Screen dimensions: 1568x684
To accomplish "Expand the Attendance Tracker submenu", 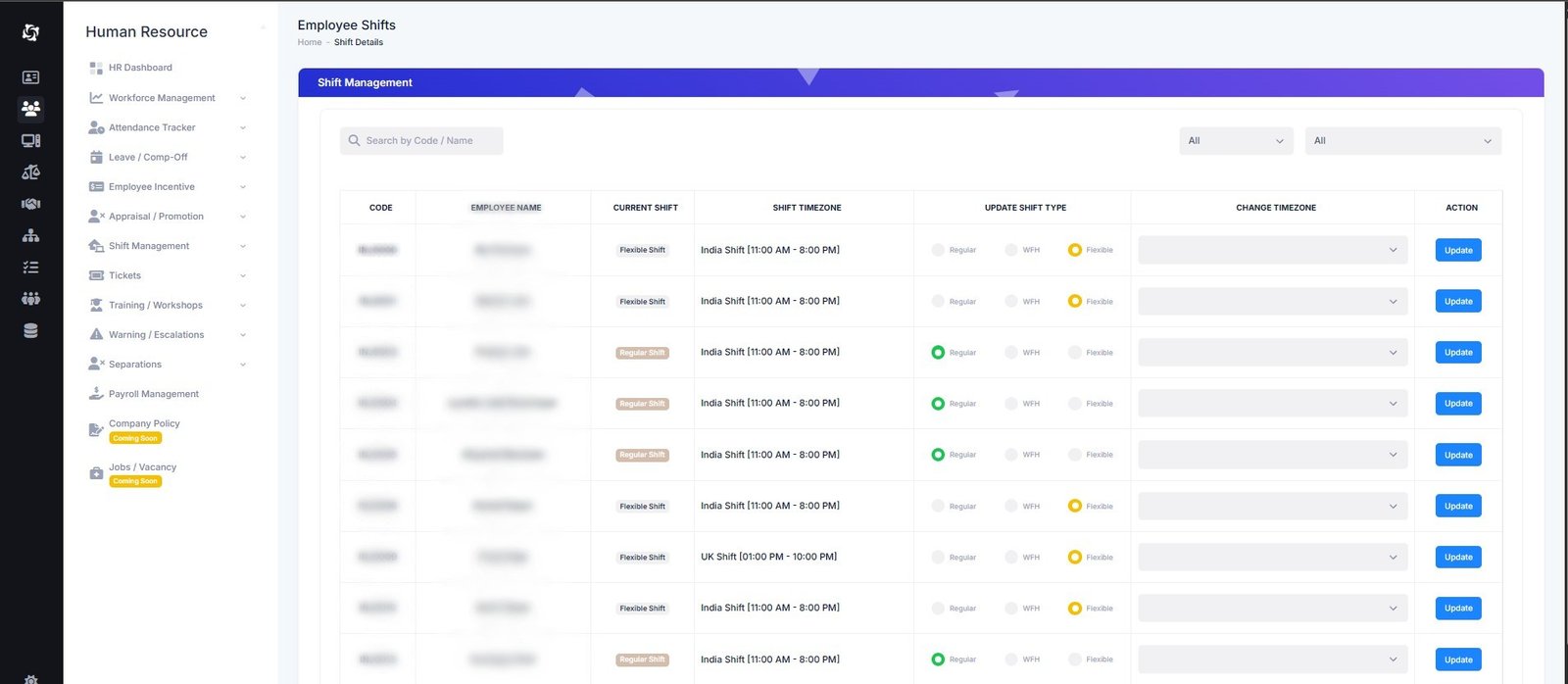I will (x=152, y=127).
